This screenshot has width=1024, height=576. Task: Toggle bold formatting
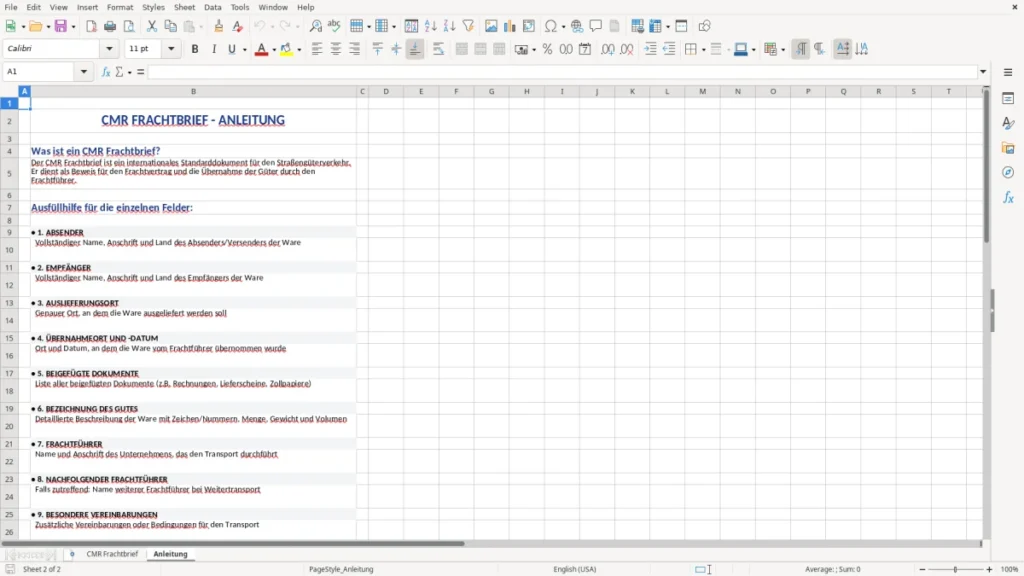pyautogui.click(x=195, y=49)
